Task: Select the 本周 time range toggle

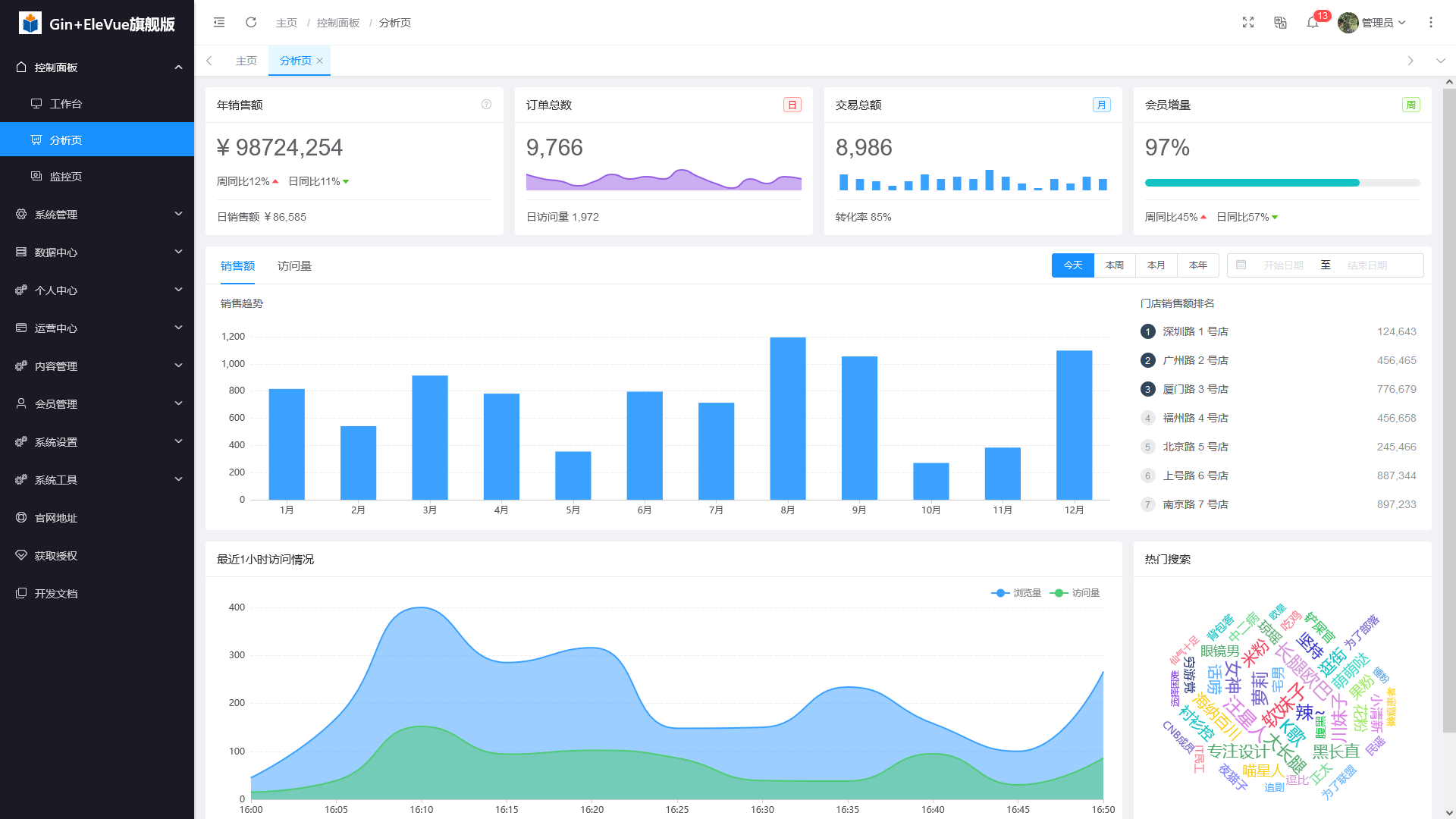Action: 1114,265
